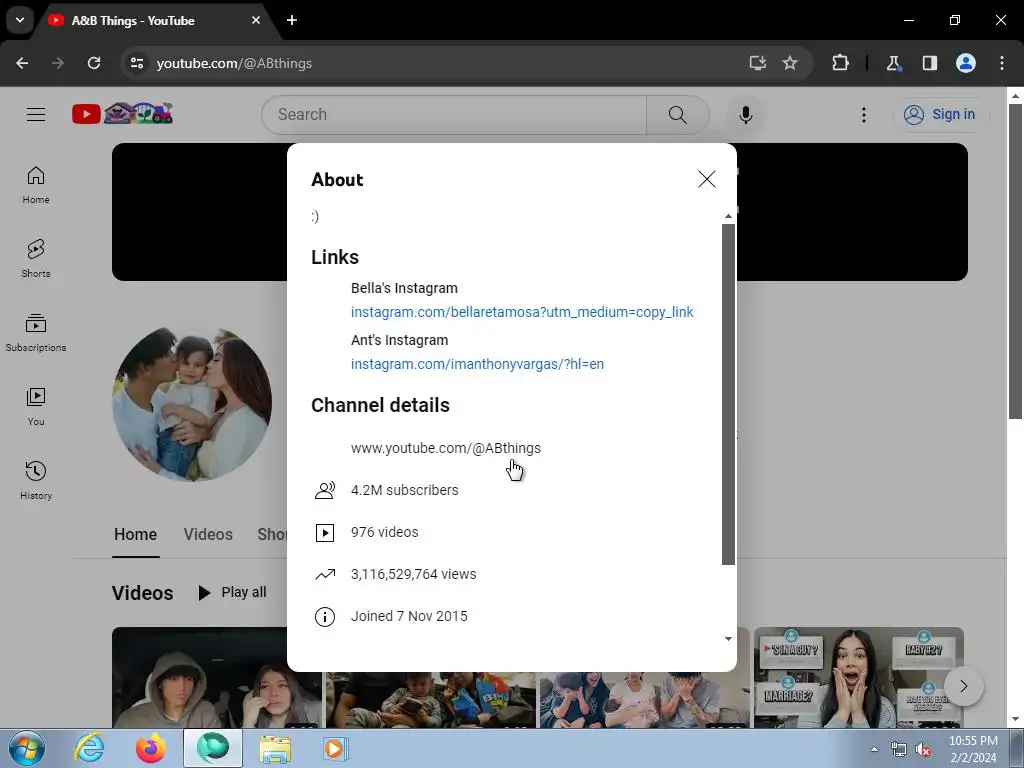The image size is (1024, 768).
Task: Click the Videos section heading
Action: click(x=142, y=593)
